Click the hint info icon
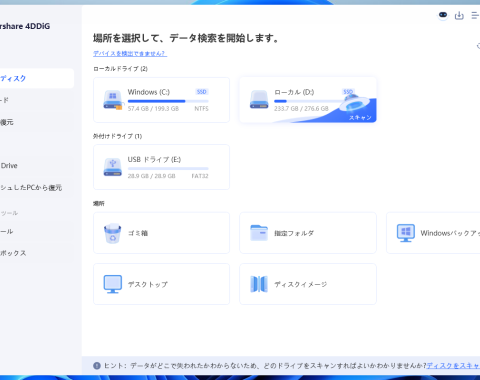Image resolution: width=480 pixels, height=380 pixels. pyautogui.click(x=97, y=366)
